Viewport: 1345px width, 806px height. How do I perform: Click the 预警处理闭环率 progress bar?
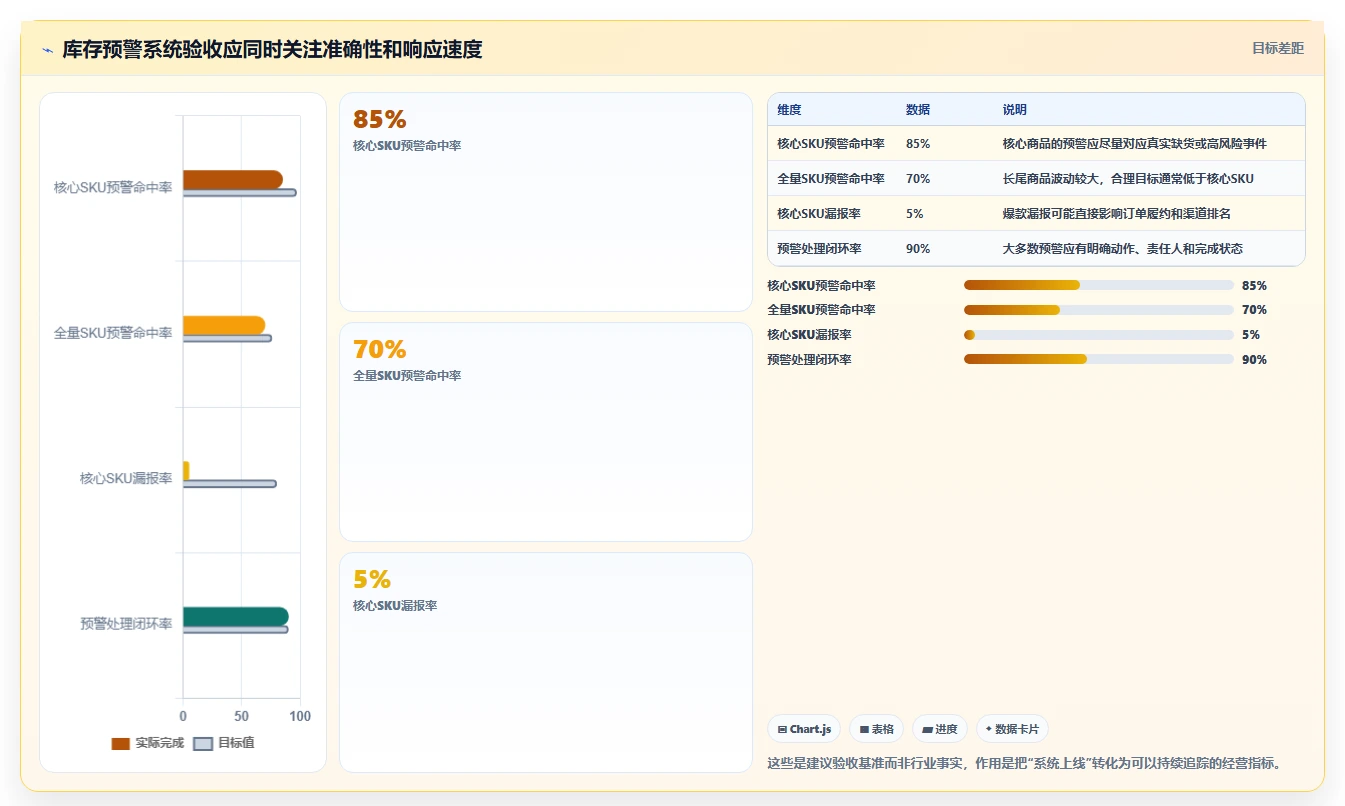point(1098,359)
